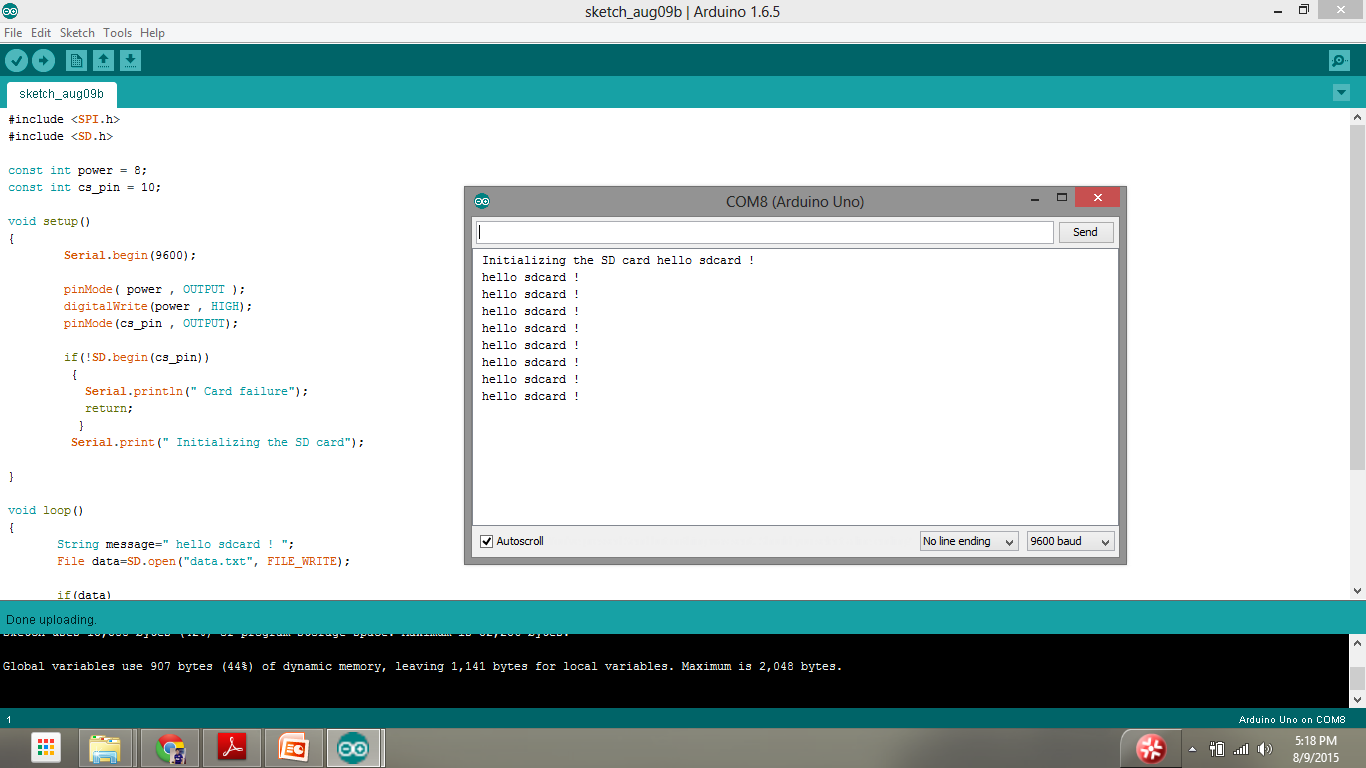Click the Windows Start button
This screenshot has width=1366, height=768.
click(44, 747)
